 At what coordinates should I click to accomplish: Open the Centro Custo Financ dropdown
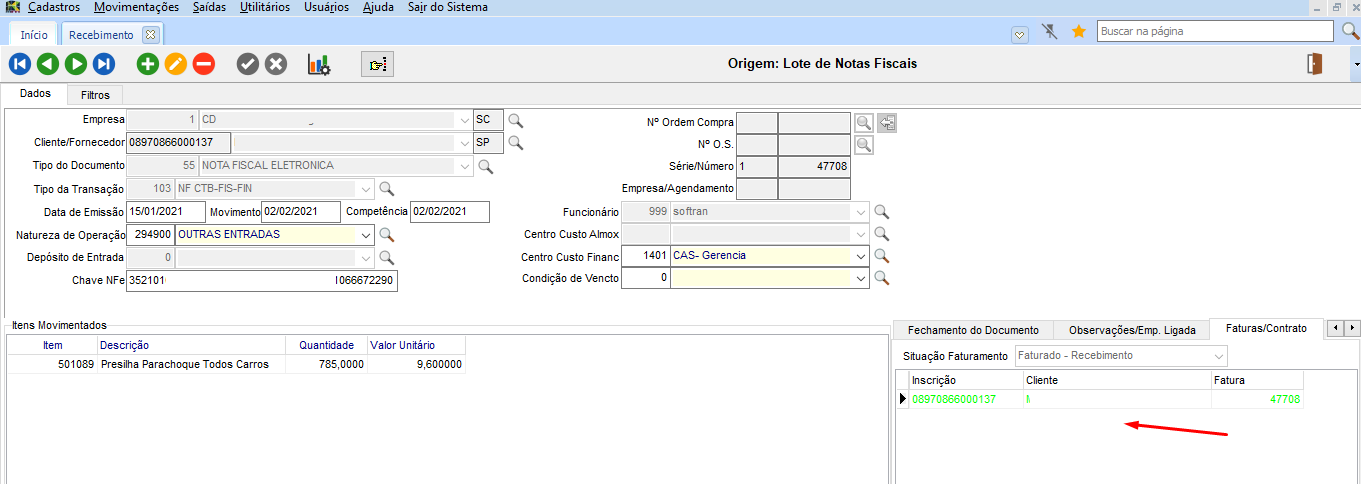coord(861,256)
